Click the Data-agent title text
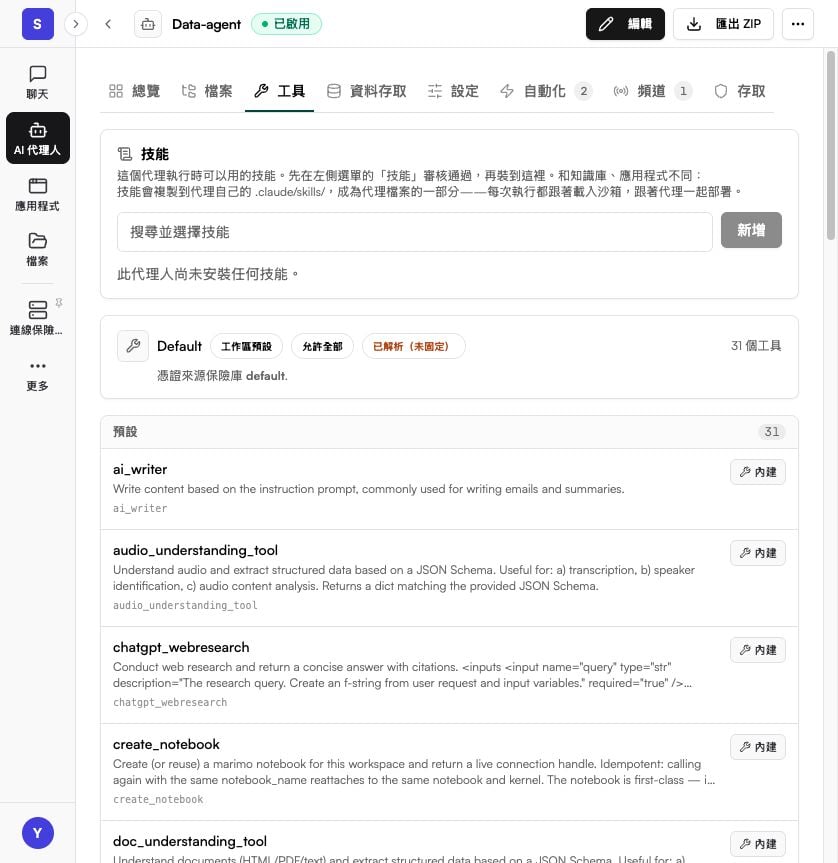Viewport: 838px width, 863px height. tap(206, 24)
